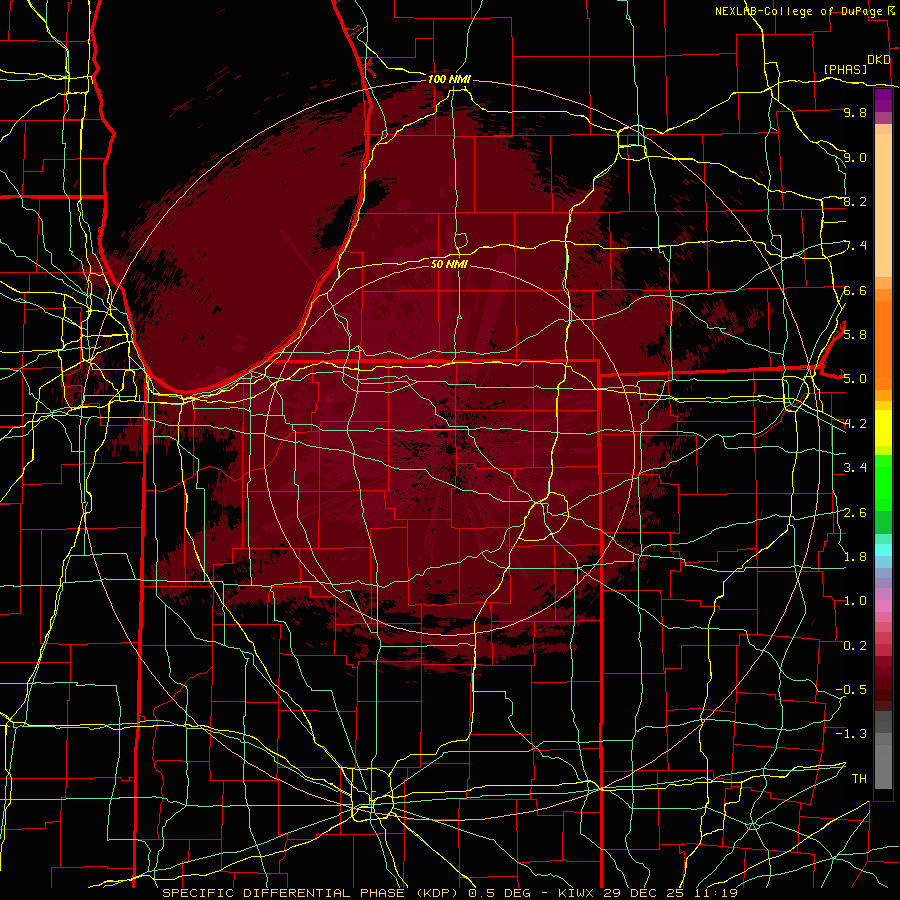Click the 2.6 value on the scale
This screenshot has height=900, width=900.
pyautogui.click(x=855, y=512)
